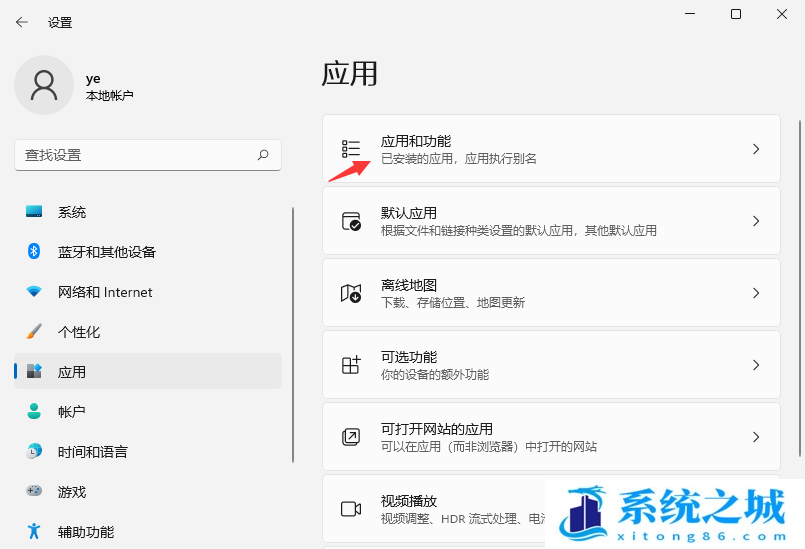Click the main panel vertical scrollbar
Screen dimensions: 805x549
tap(800, 288)
